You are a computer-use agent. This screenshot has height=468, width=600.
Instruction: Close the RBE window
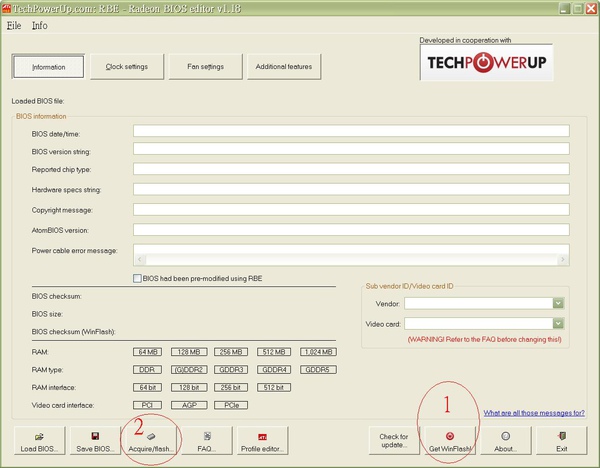591,8
